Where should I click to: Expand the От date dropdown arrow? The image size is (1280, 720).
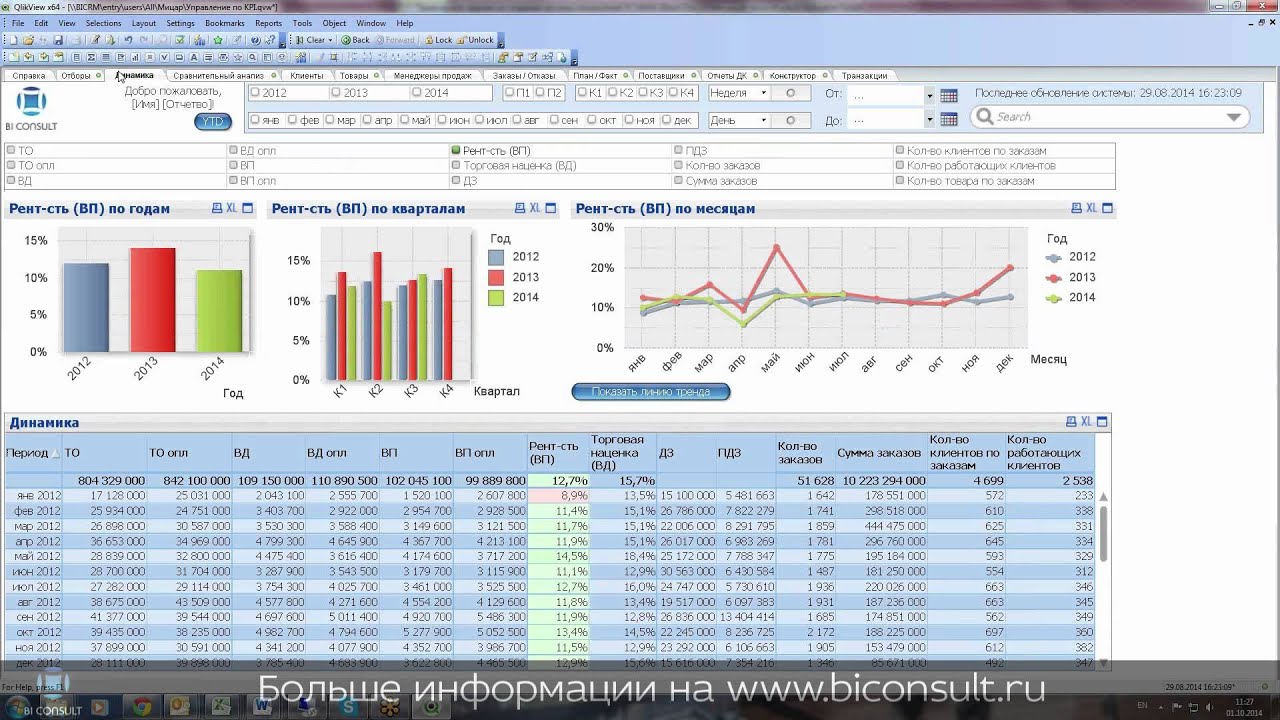point(929,96)
